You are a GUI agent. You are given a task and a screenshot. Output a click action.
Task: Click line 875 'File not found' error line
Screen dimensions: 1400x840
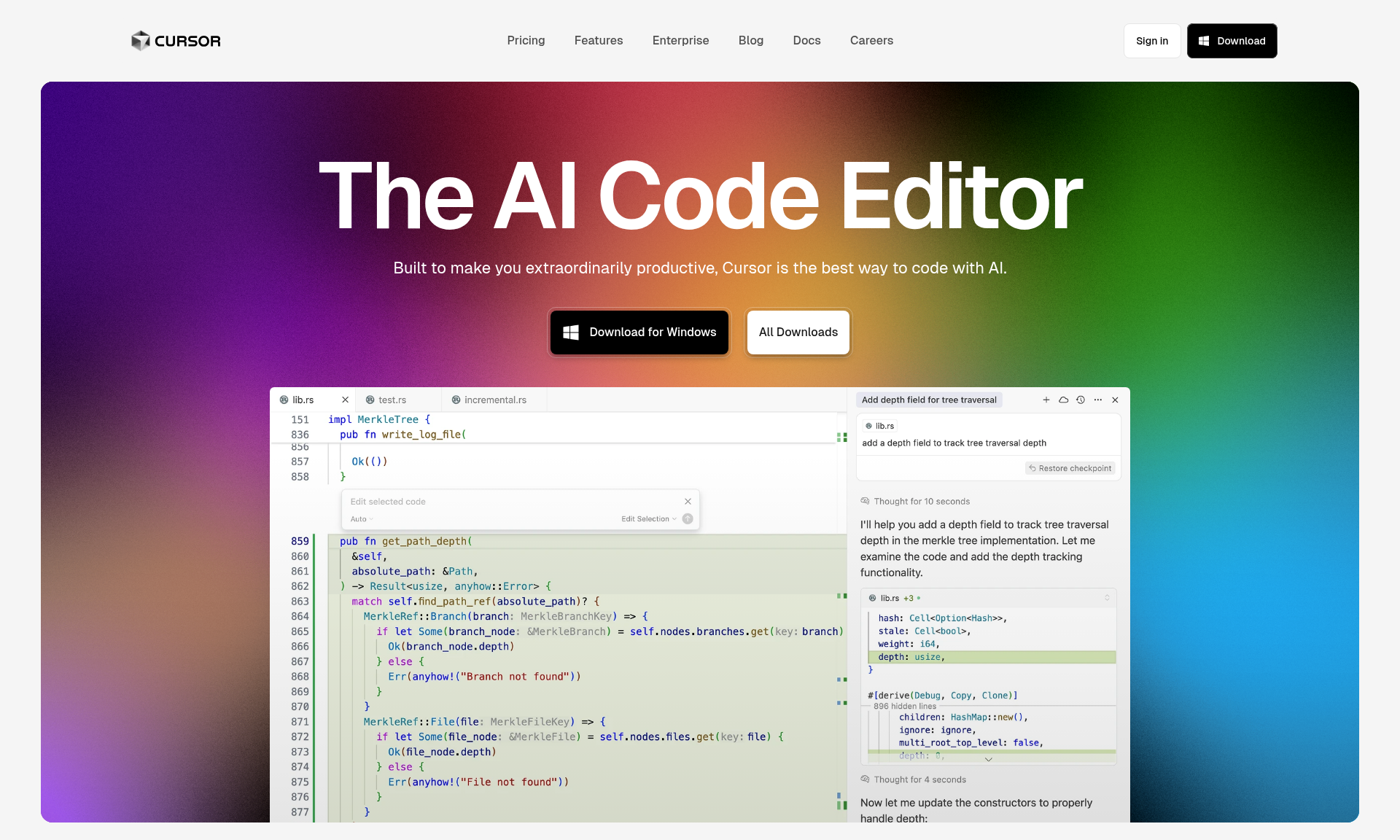[x=478, y=782]
